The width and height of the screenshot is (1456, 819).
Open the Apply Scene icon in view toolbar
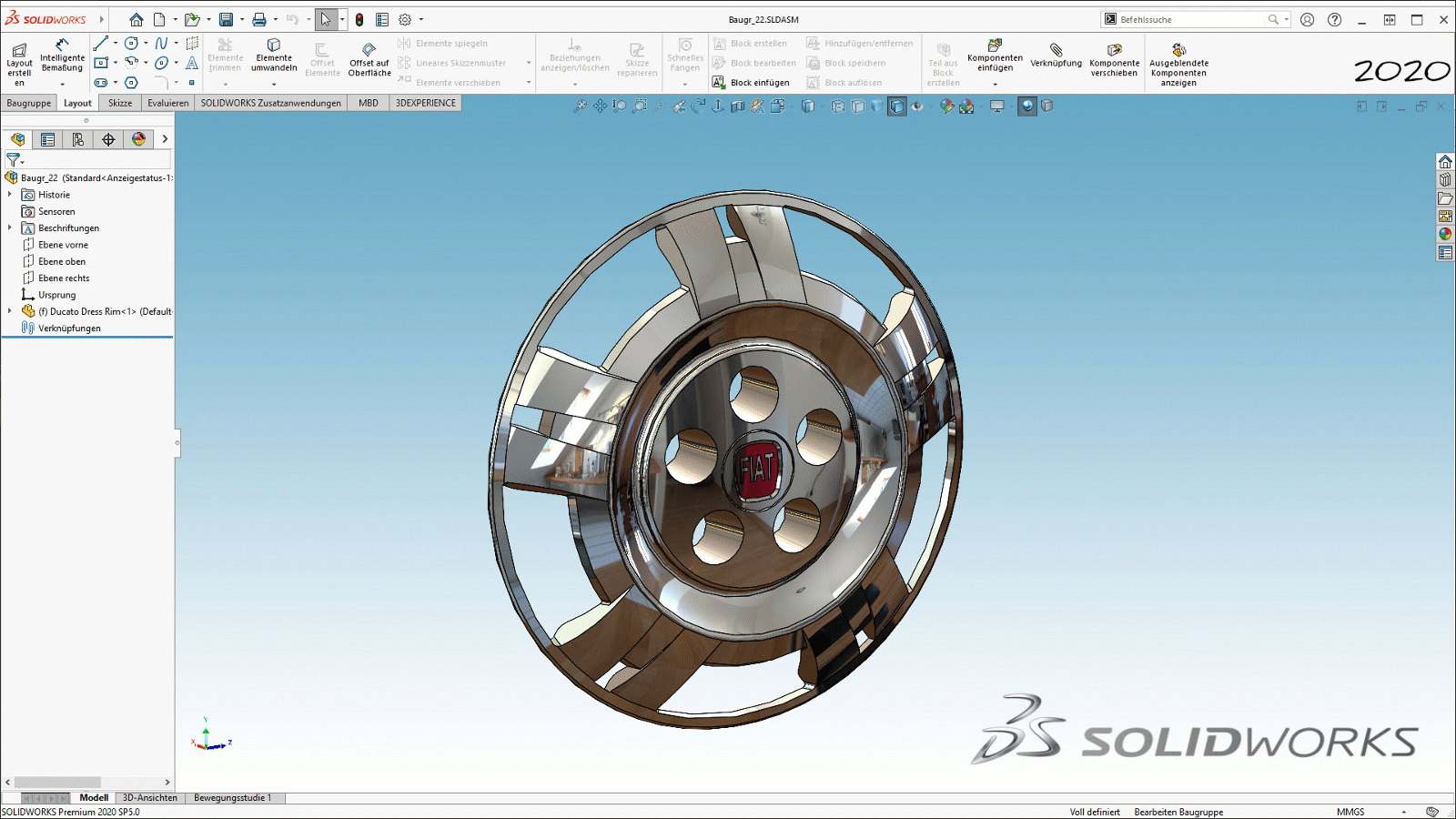tap(966, 106)
